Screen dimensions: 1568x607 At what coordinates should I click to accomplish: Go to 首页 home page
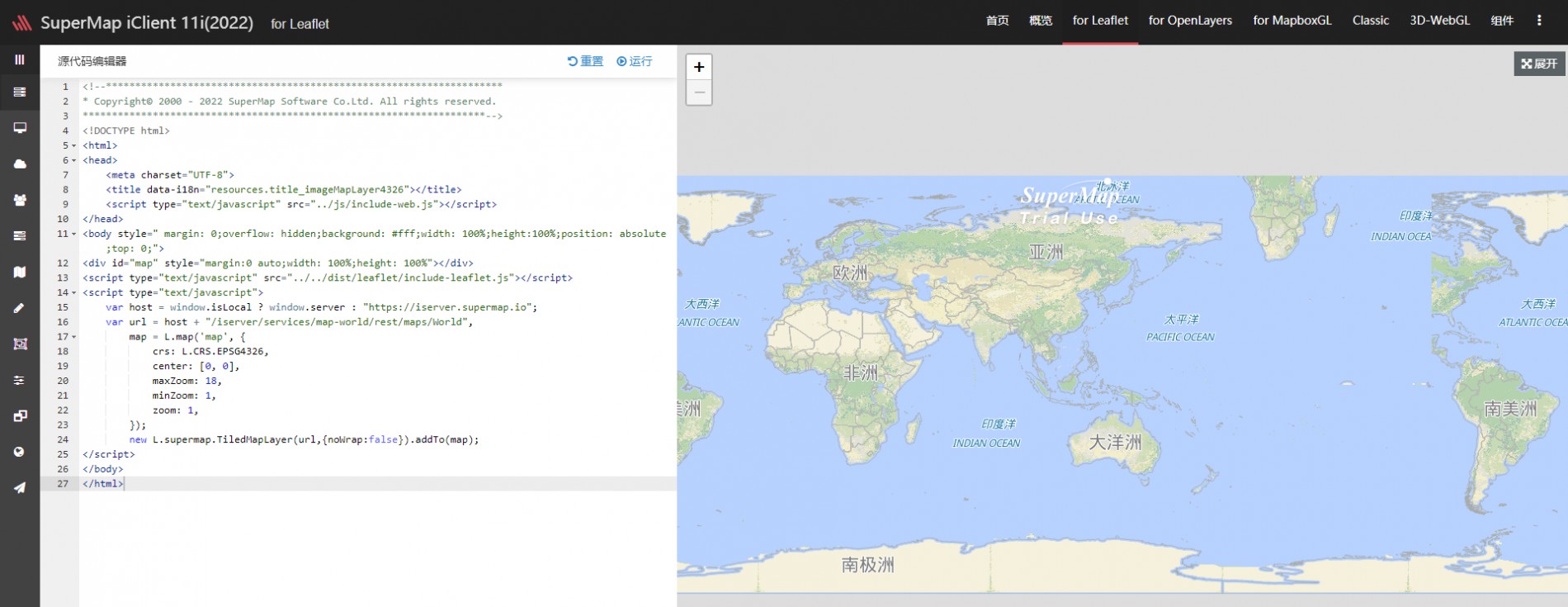997,21
